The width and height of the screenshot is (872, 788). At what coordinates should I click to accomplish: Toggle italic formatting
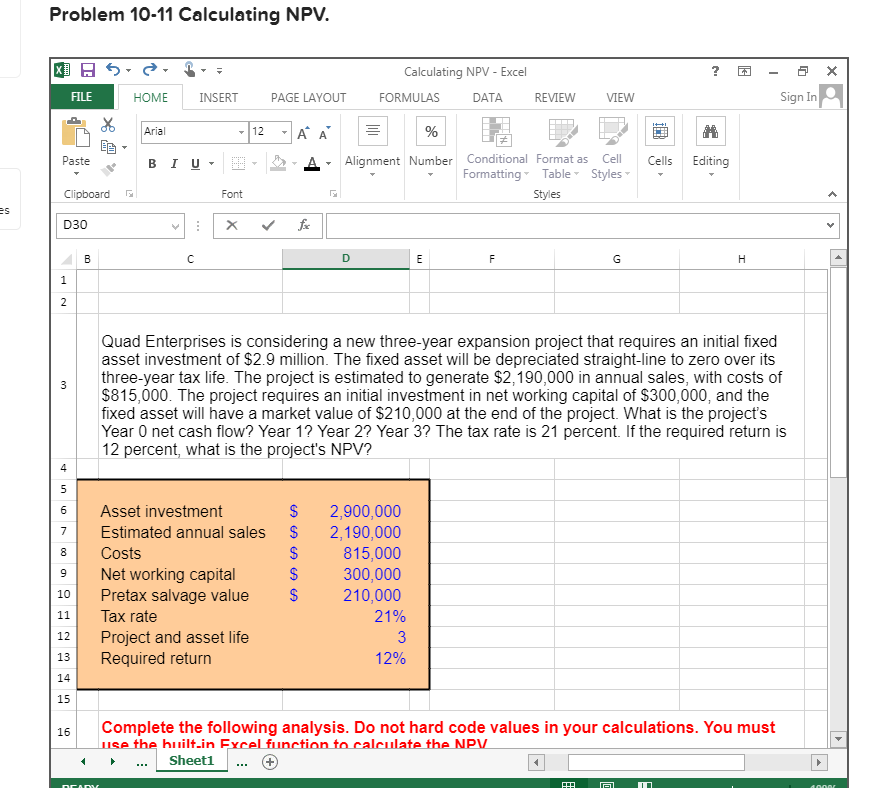173,163
